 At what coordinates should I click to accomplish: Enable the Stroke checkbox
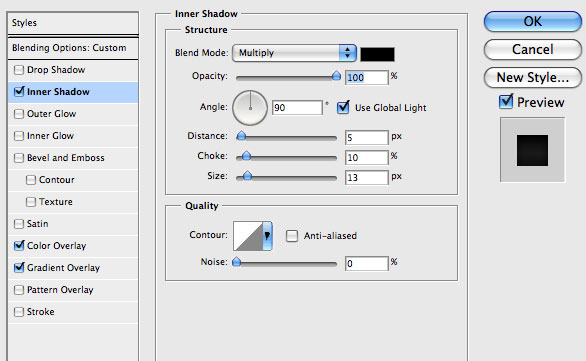[x=19, y=312]
